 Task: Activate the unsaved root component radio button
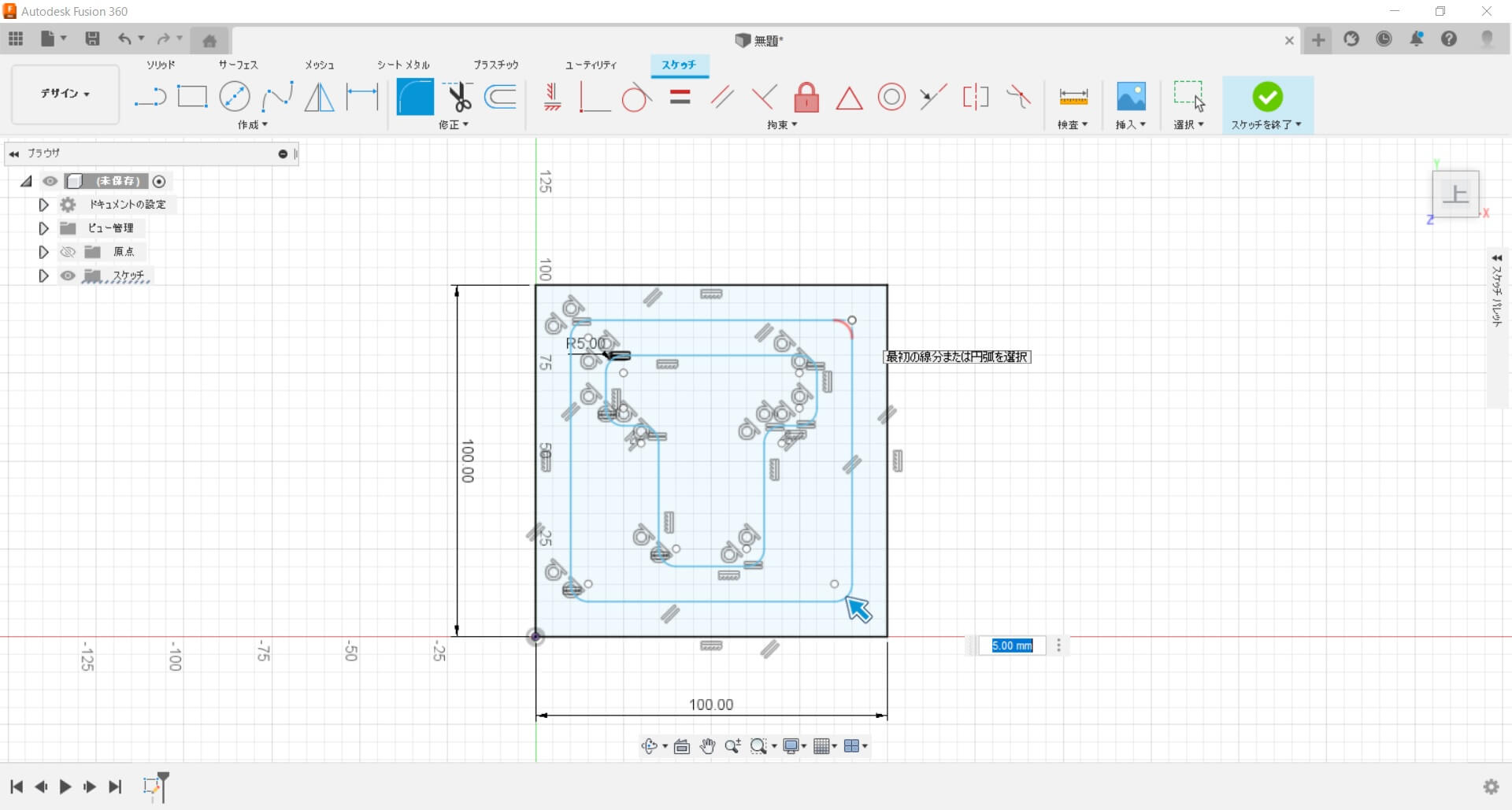(159, 182)
